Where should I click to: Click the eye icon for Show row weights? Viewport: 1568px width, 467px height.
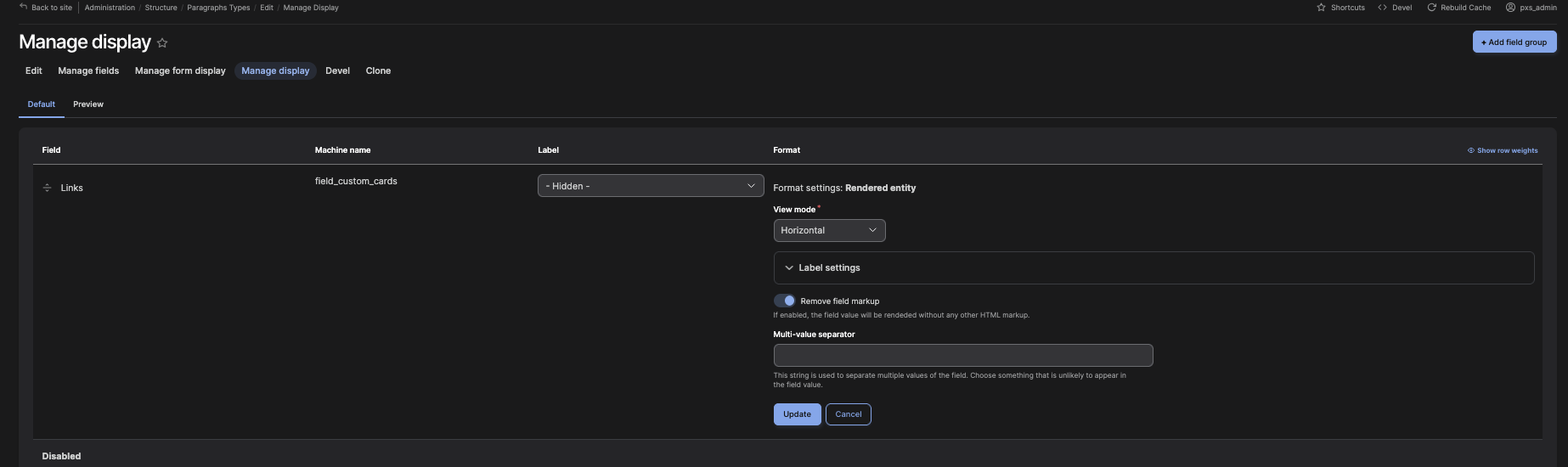tap(1470, 150)
